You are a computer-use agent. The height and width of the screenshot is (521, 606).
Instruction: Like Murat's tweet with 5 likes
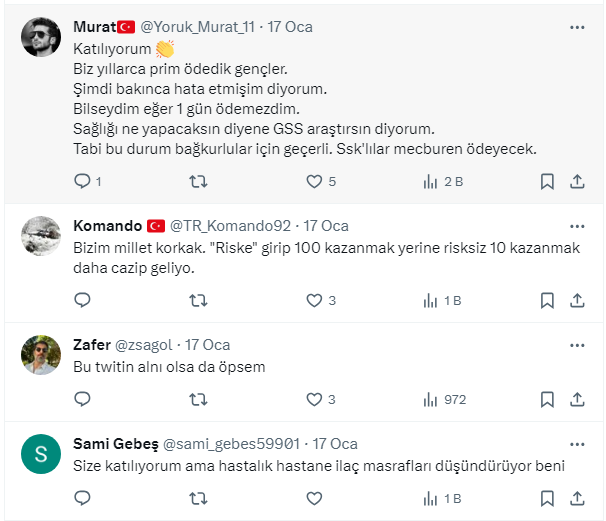point(314,181)
